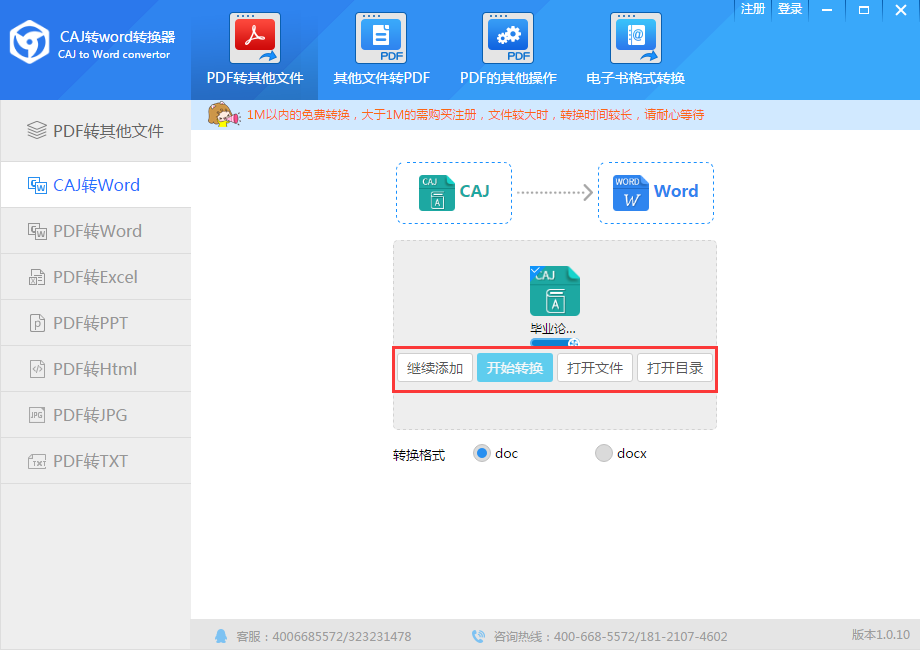
Task: Minimize the converter window
Action: pos(827,10)
